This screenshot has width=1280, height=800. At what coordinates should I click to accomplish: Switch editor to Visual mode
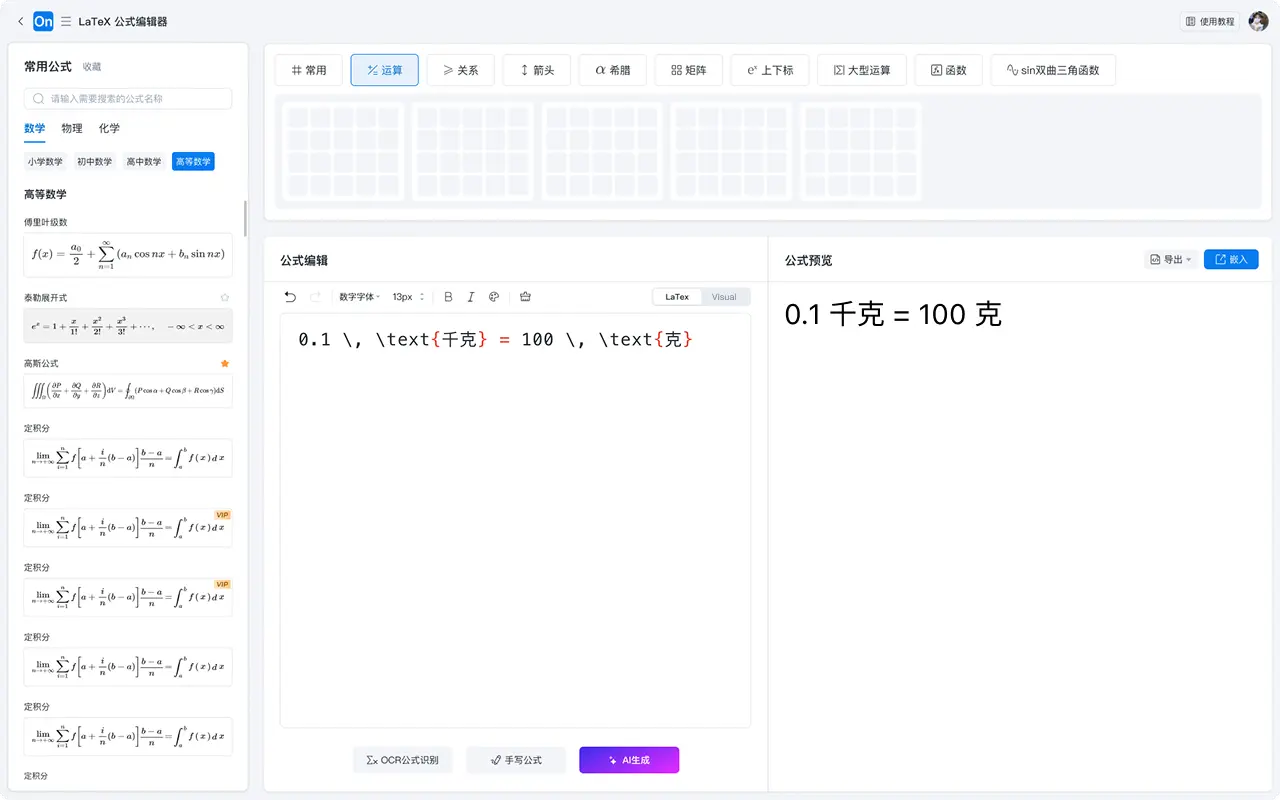click(724, 297)
